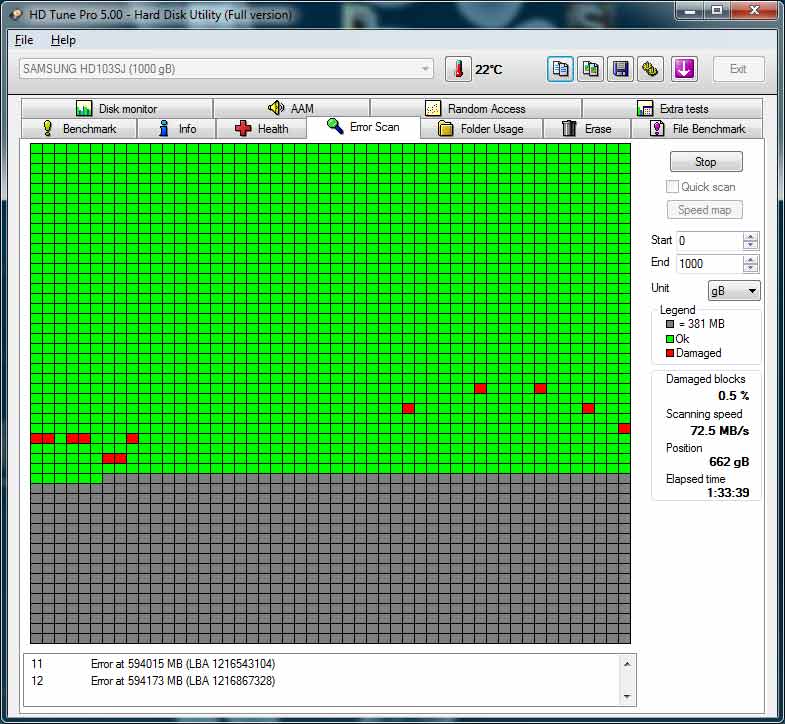Image resolution: width=785 pixels, height=724 pixels.
Task: Open the Help menu
Action: (x=63, y=40)
